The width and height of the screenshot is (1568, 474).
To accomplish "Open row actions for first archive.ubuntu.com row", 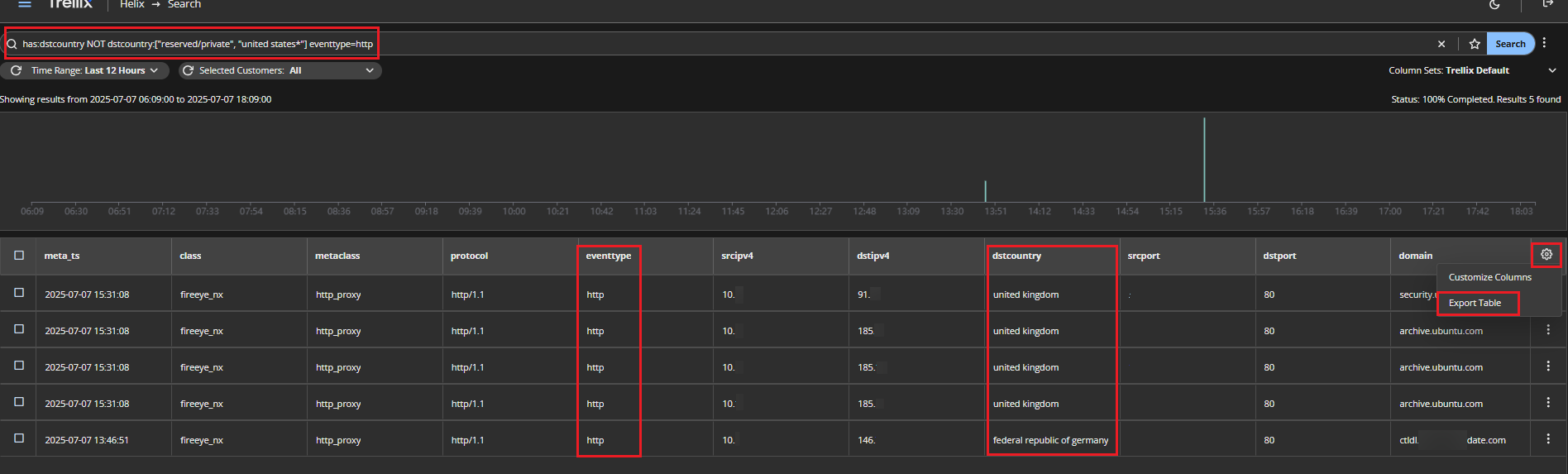I will pyautogui.click(x=1548, y=329).
